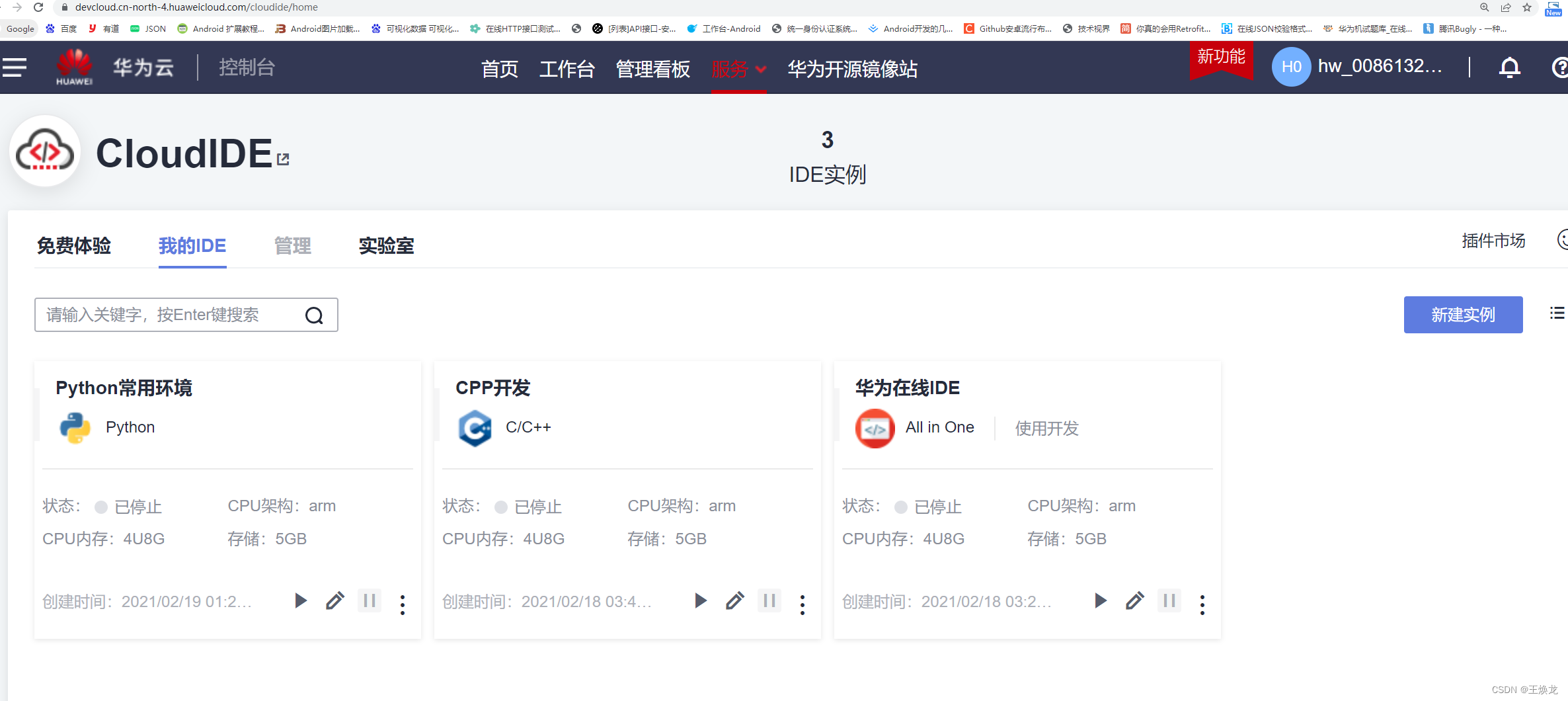Screen dimensions: 1568x701
Task: Edit the 华为在线IDE instance
Action: coord(1135,600)
